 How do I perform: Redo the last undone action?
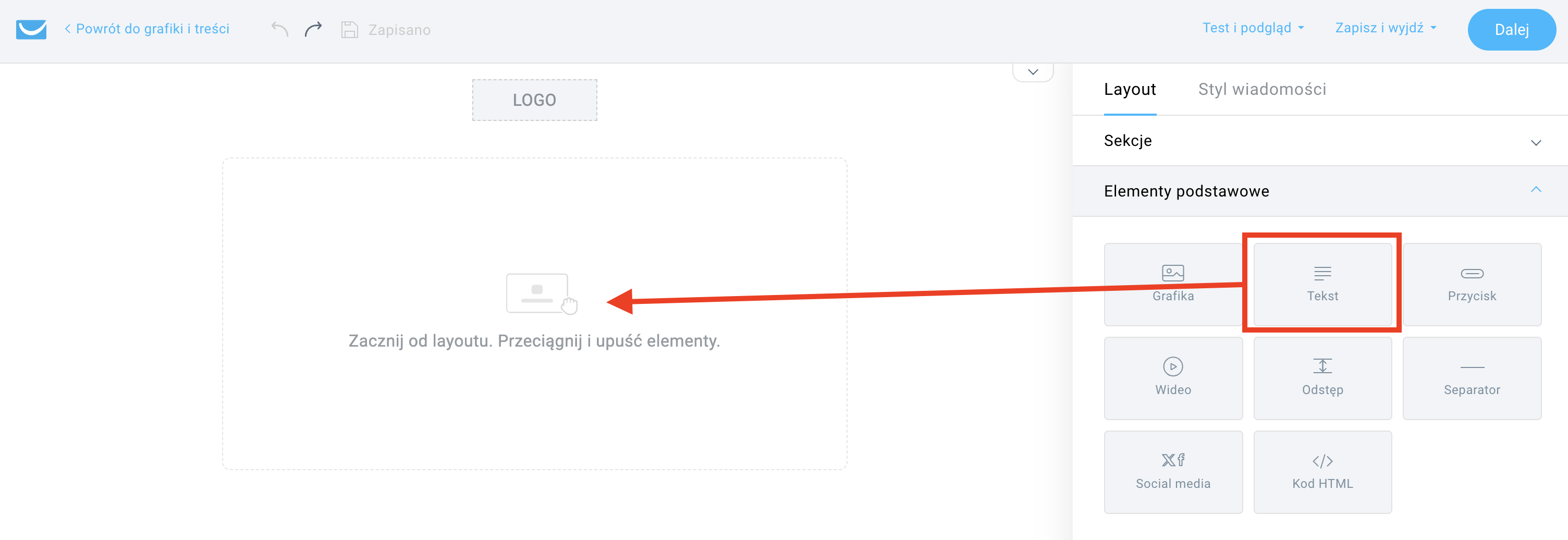pos(313,29)
